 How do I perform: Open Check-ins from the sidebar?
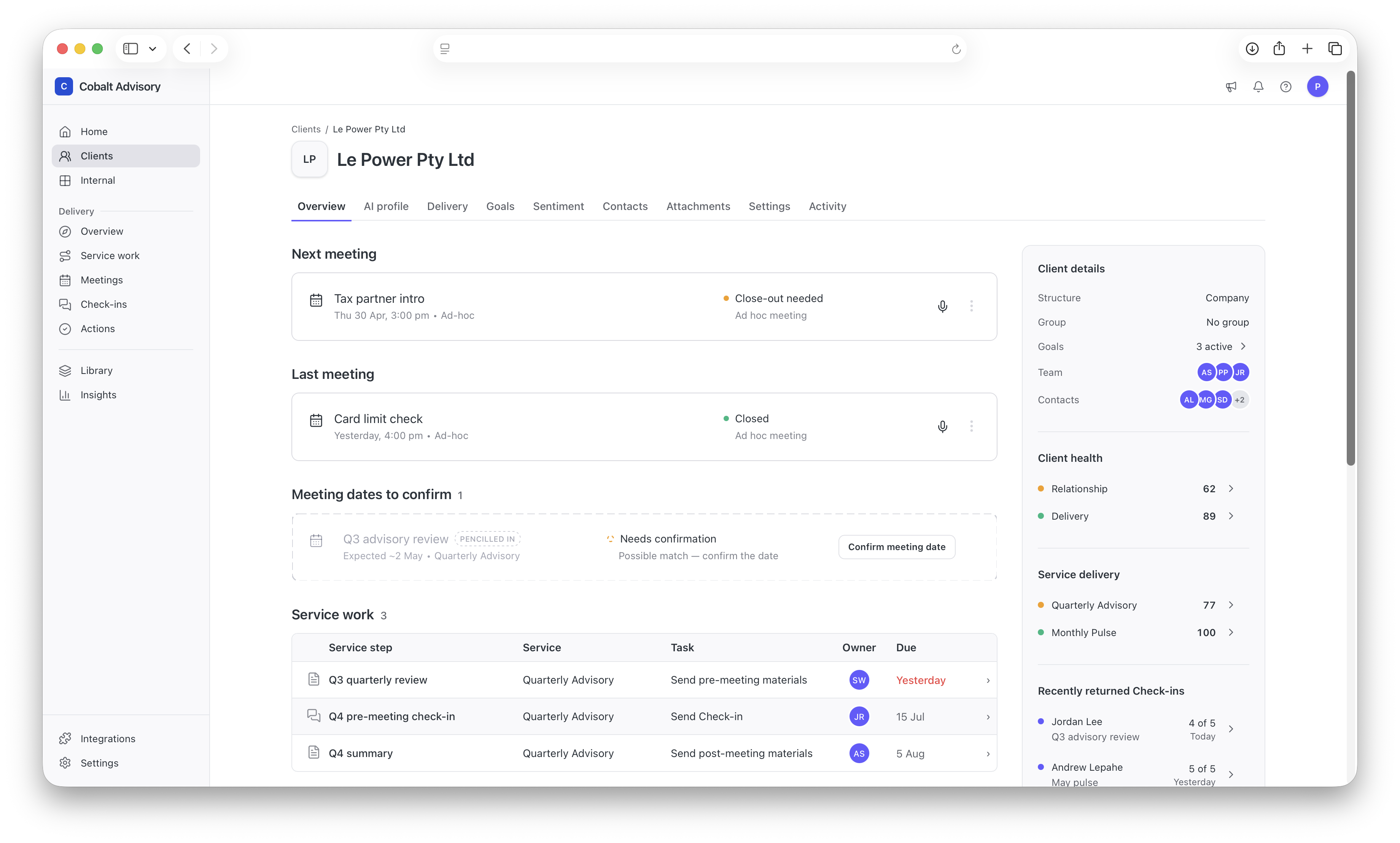click(x=126, y=304)
